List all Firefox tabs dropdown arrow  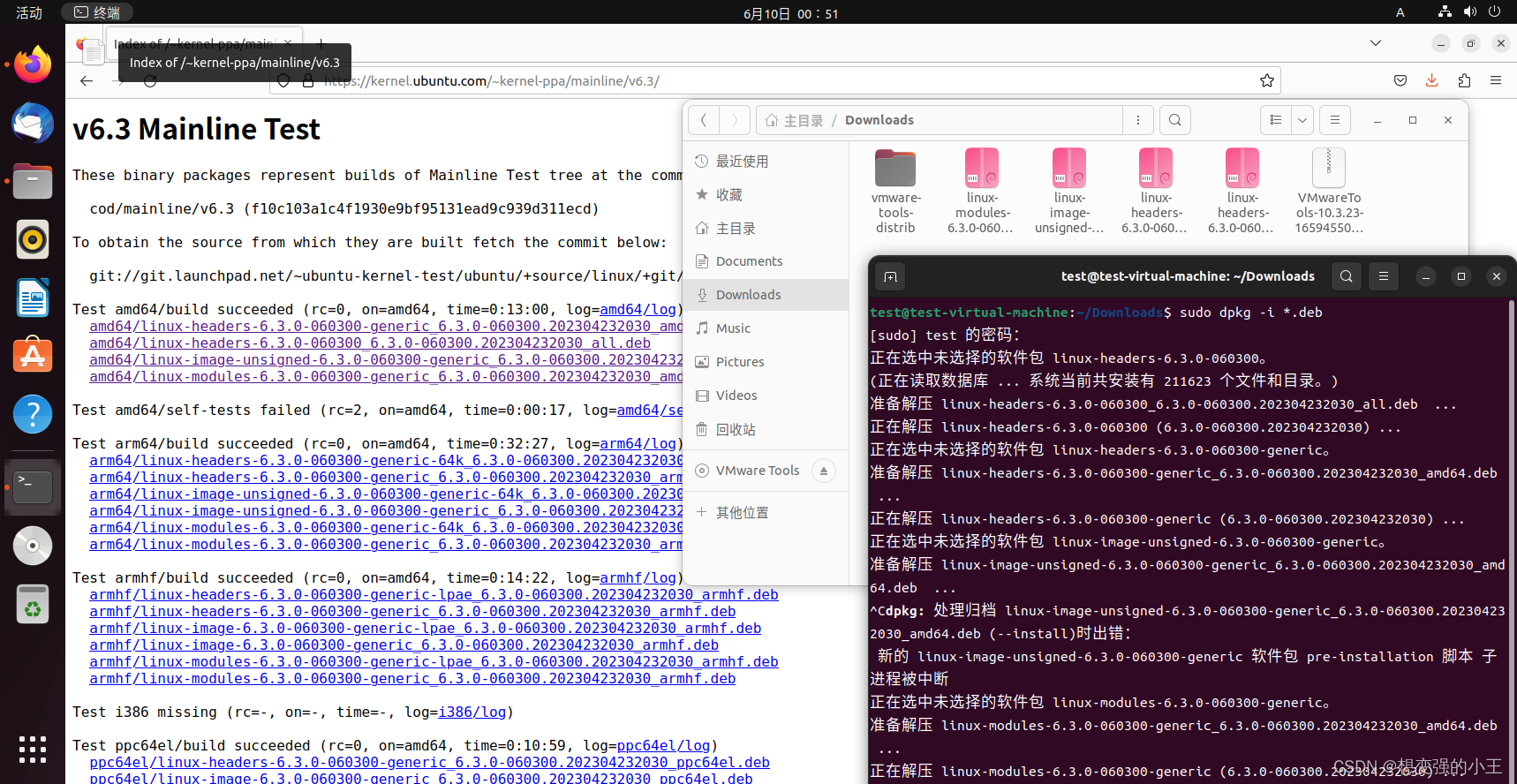click(x=1376, y=42)
